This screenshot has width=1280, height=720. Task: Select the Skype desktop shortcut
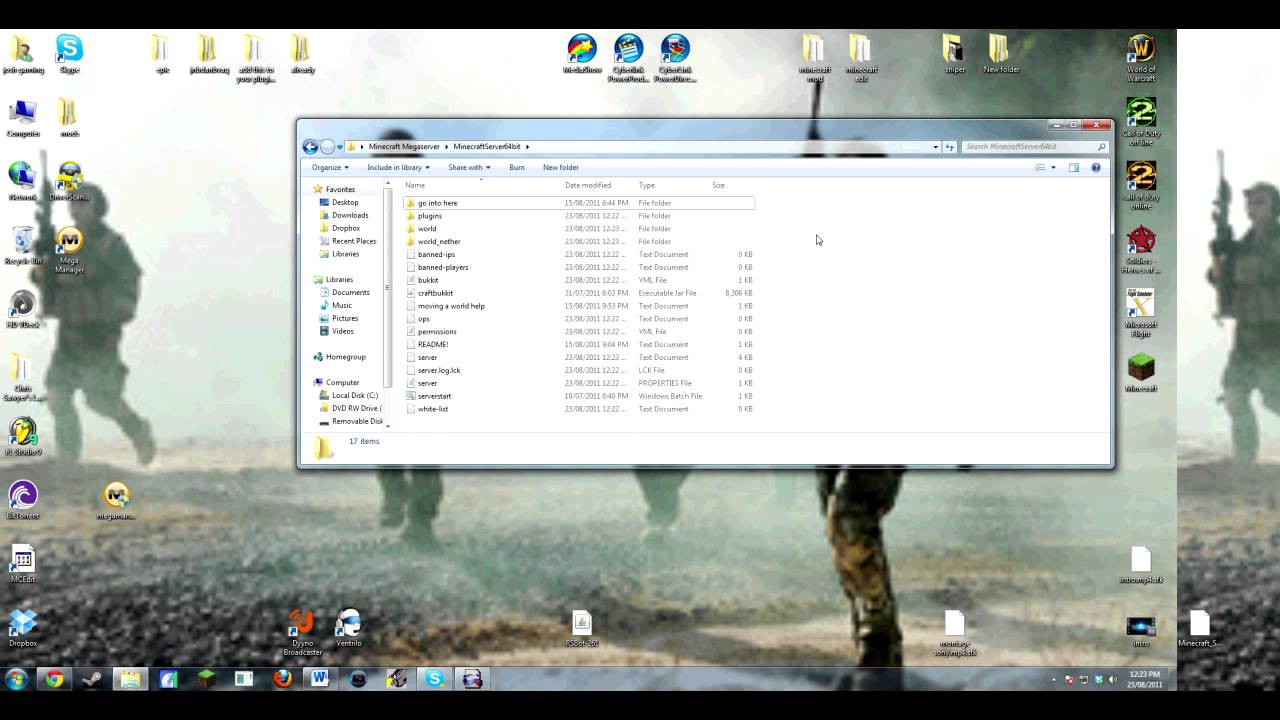click(69, 54)
